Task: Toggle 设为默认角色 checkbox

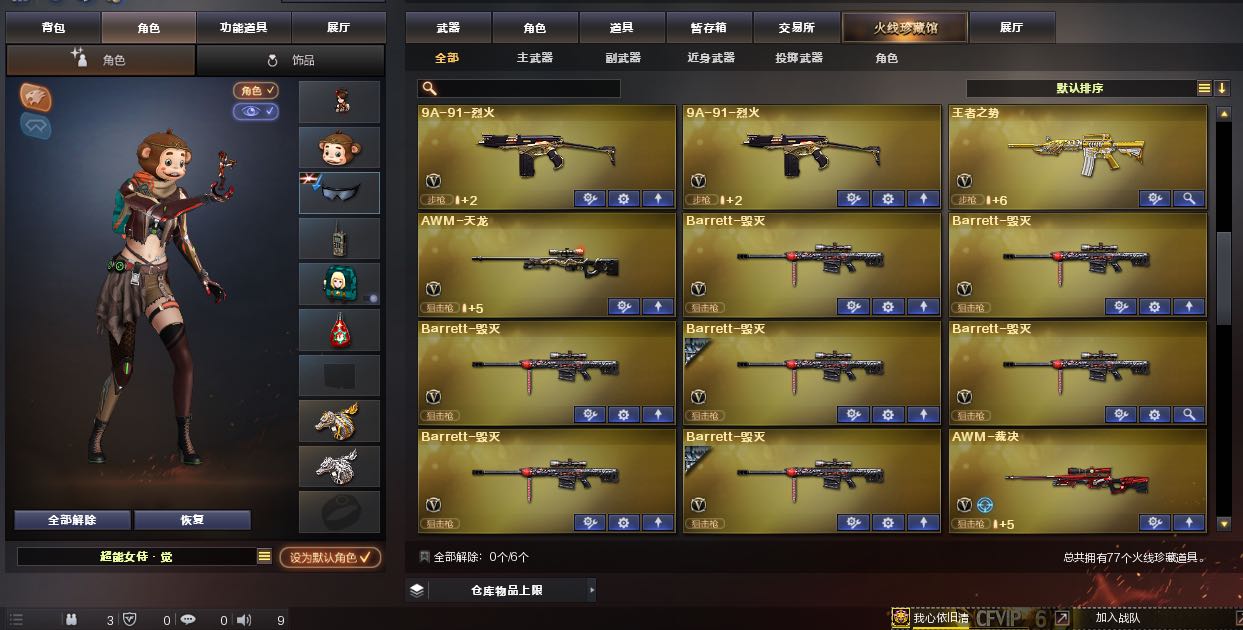Action: click(330, 557)
